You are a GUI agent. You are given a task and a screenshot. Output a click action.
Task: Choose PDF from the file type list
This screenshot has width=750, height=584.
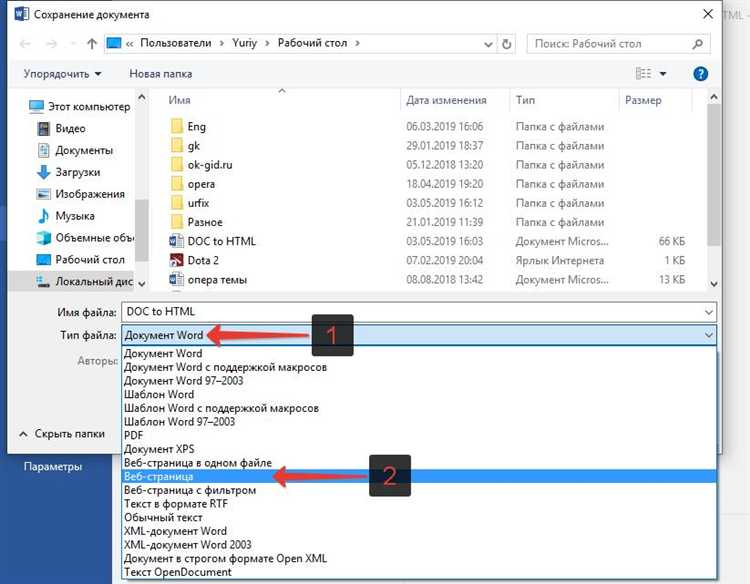(x=133, y=436)
